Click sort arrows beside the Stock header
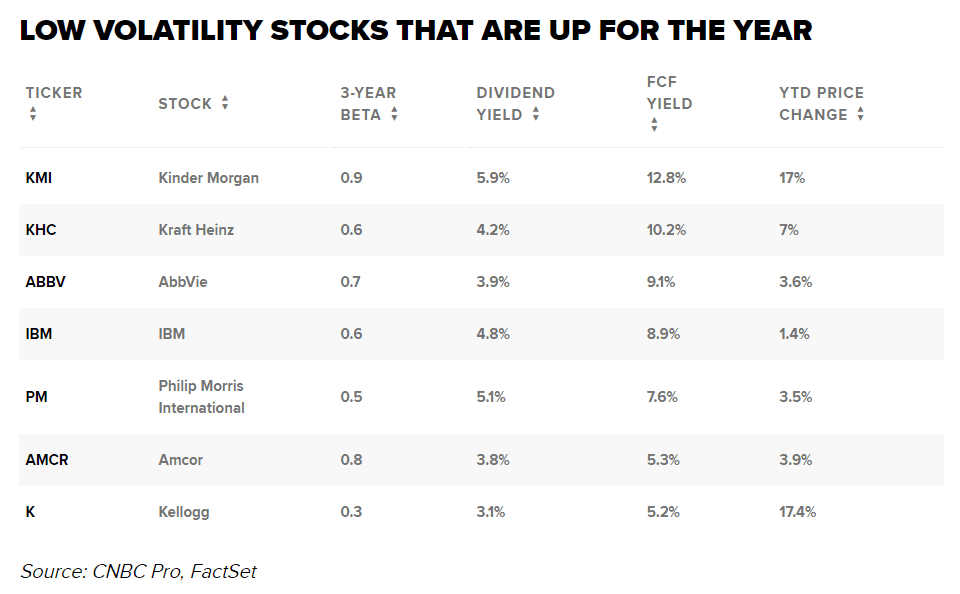 coord(225,103)
